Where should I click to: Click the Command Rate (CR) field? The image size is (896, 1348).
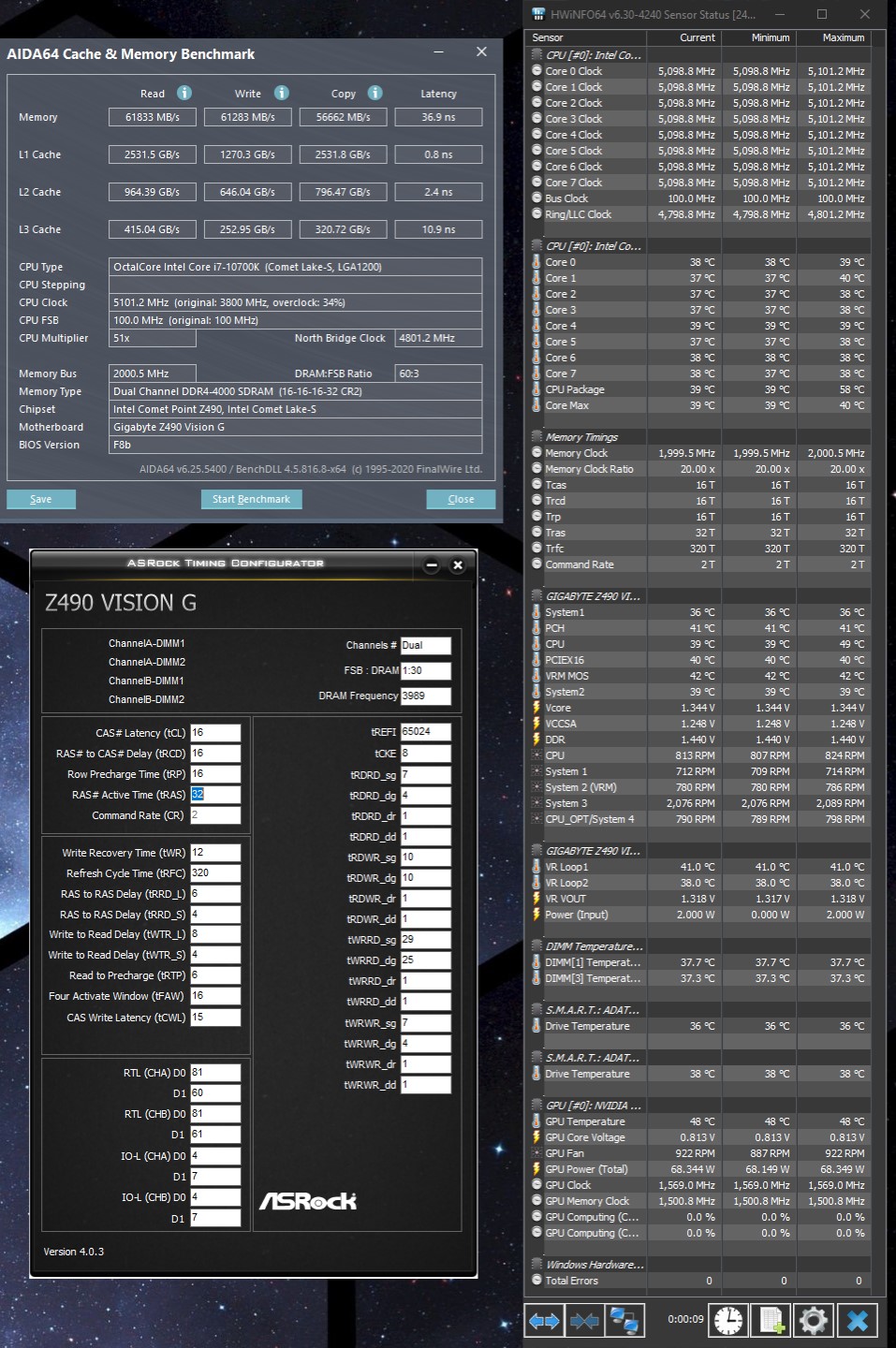tap(215, 815)
